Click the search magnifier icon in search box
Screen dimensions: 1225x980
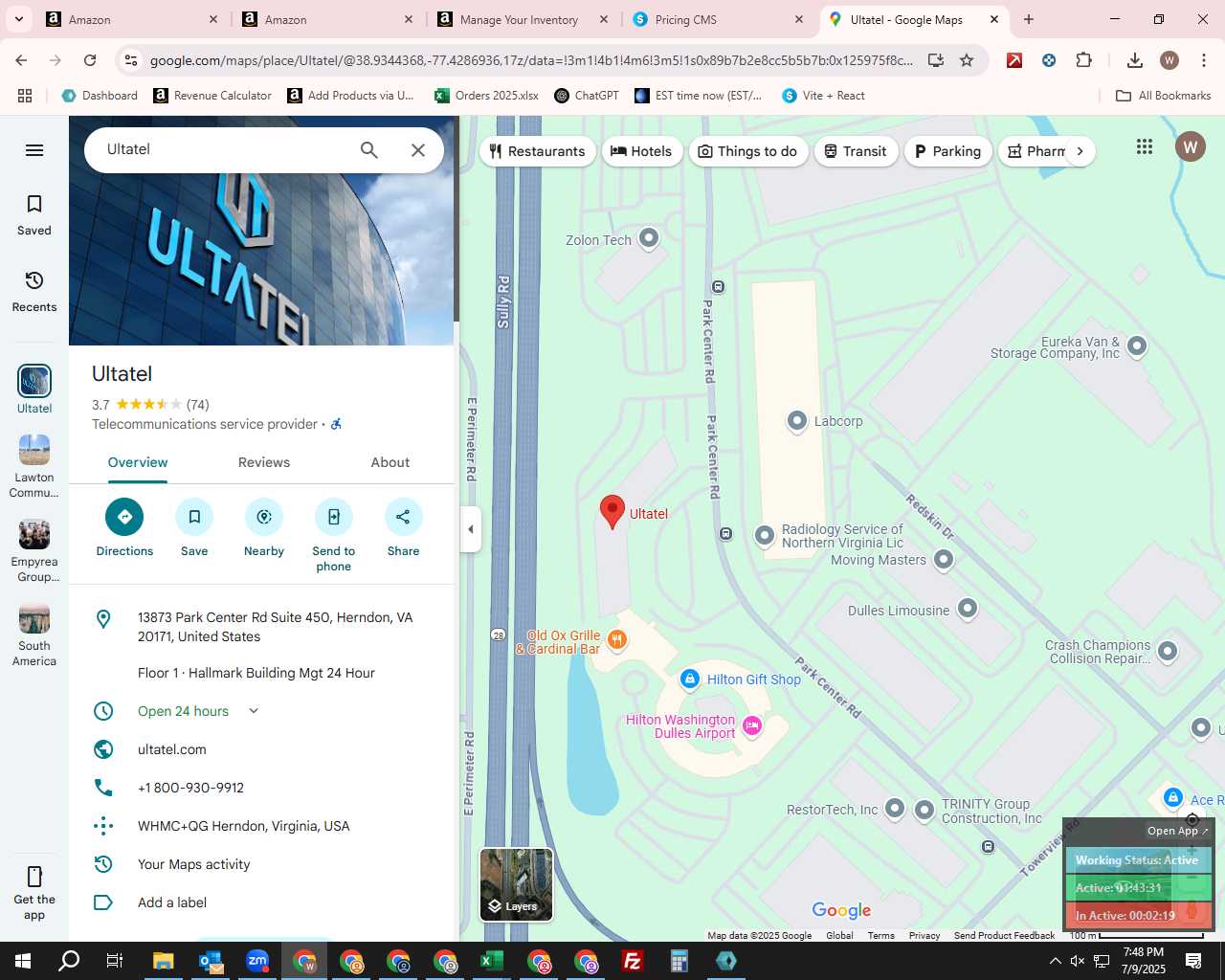click(369, 150)
